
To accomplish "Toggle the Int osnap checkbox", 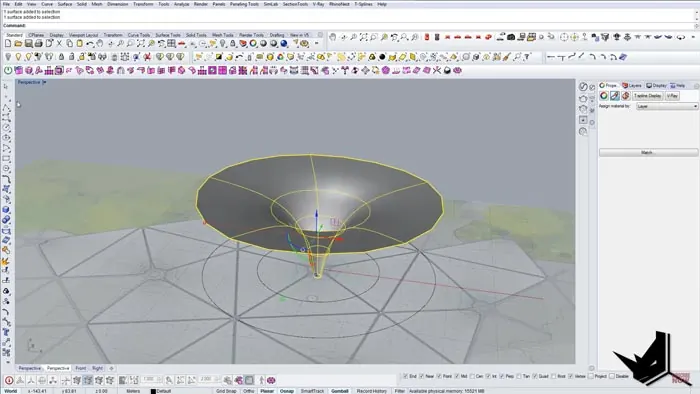I will [488, 377].
